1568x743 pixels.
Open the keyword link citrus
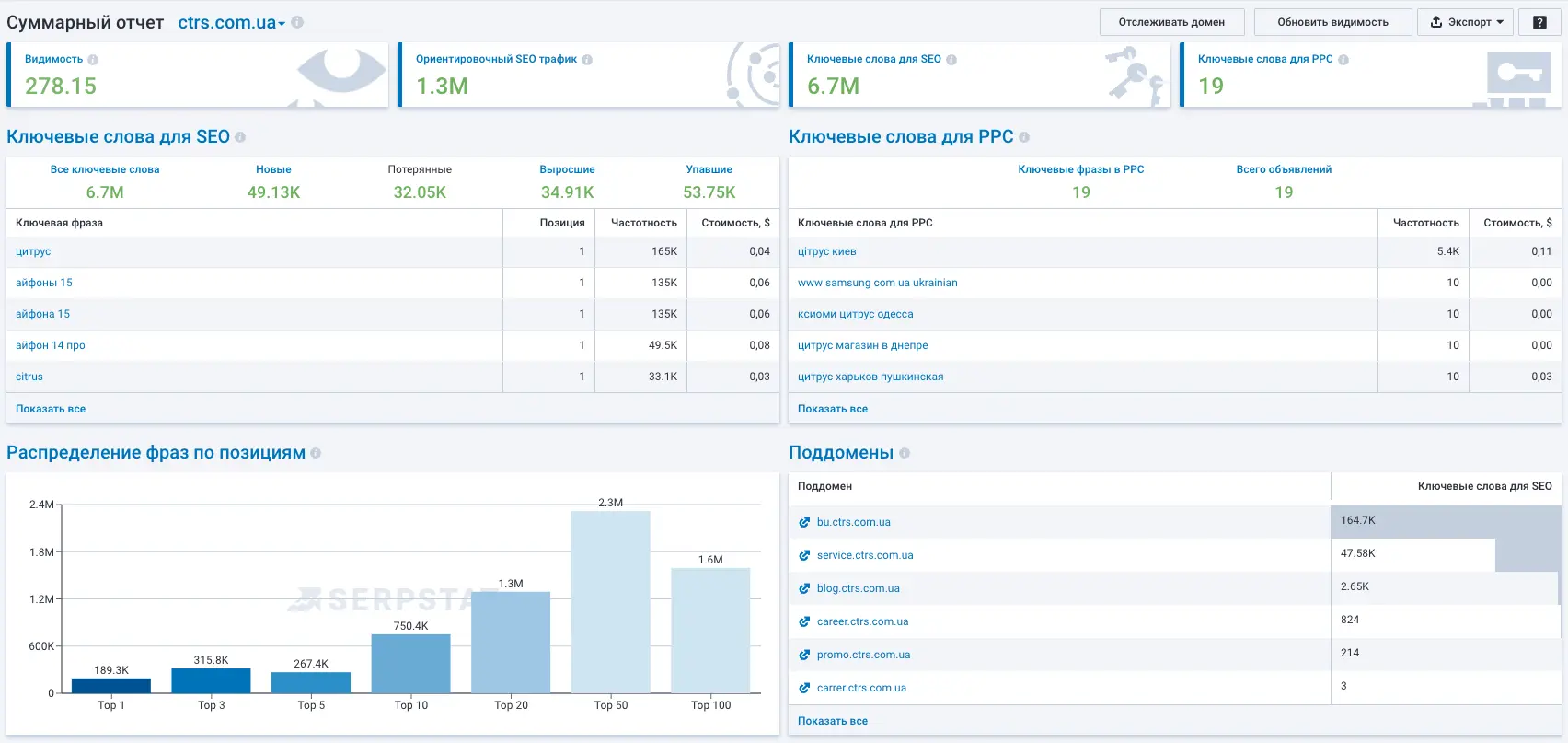pyautogui.click(x=29, y=377)
